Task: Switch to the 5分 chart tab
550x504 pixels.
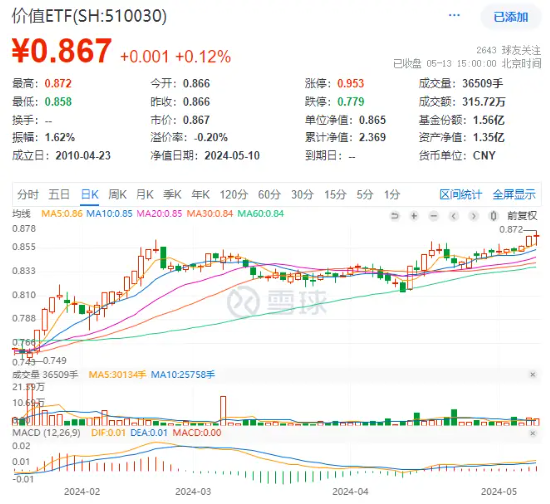Action: [x=365, y=194]
